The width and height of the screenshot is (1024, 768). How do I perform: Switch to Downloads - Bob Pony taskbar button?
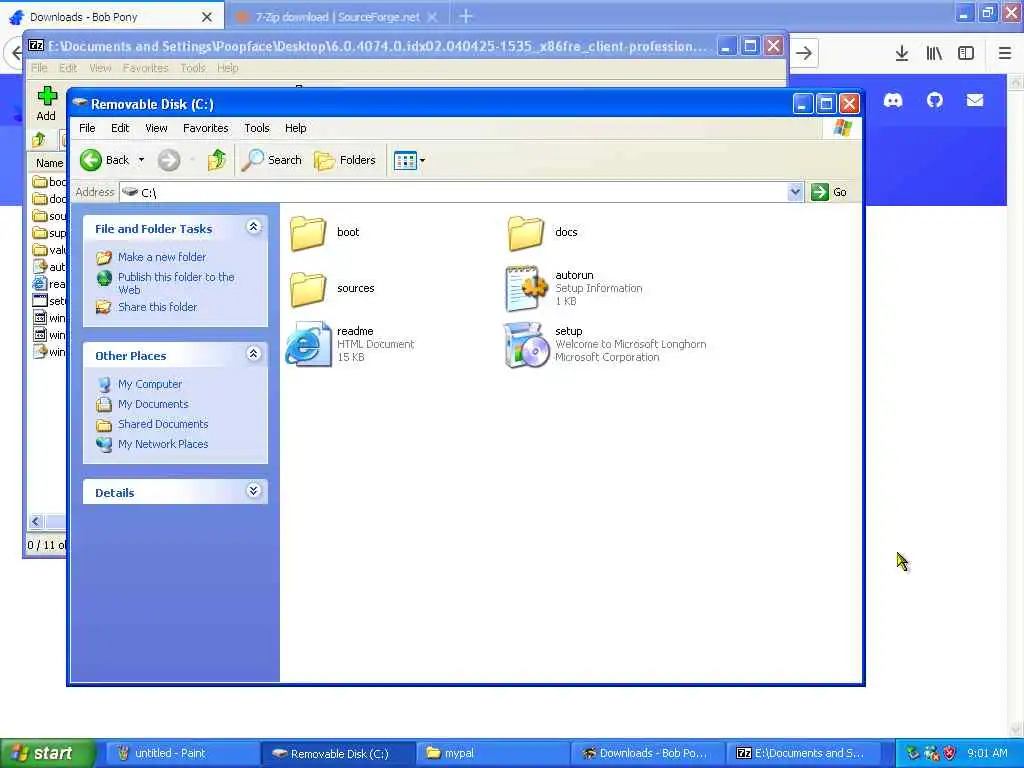point(647,753)
